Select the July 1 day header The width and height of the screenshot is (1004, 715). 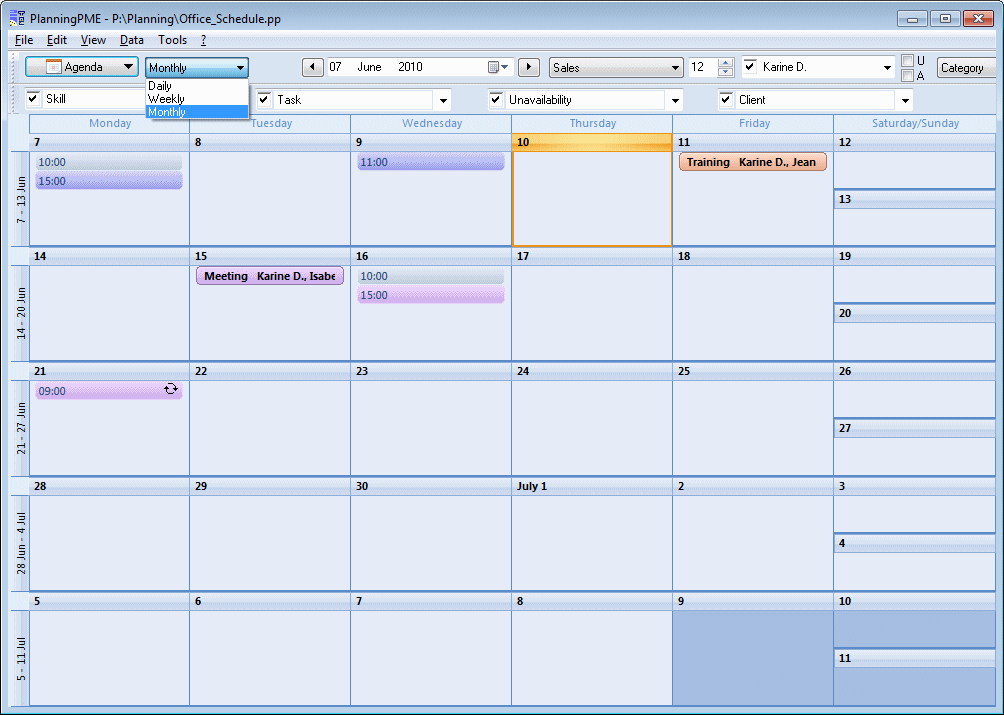pos(592,486)
